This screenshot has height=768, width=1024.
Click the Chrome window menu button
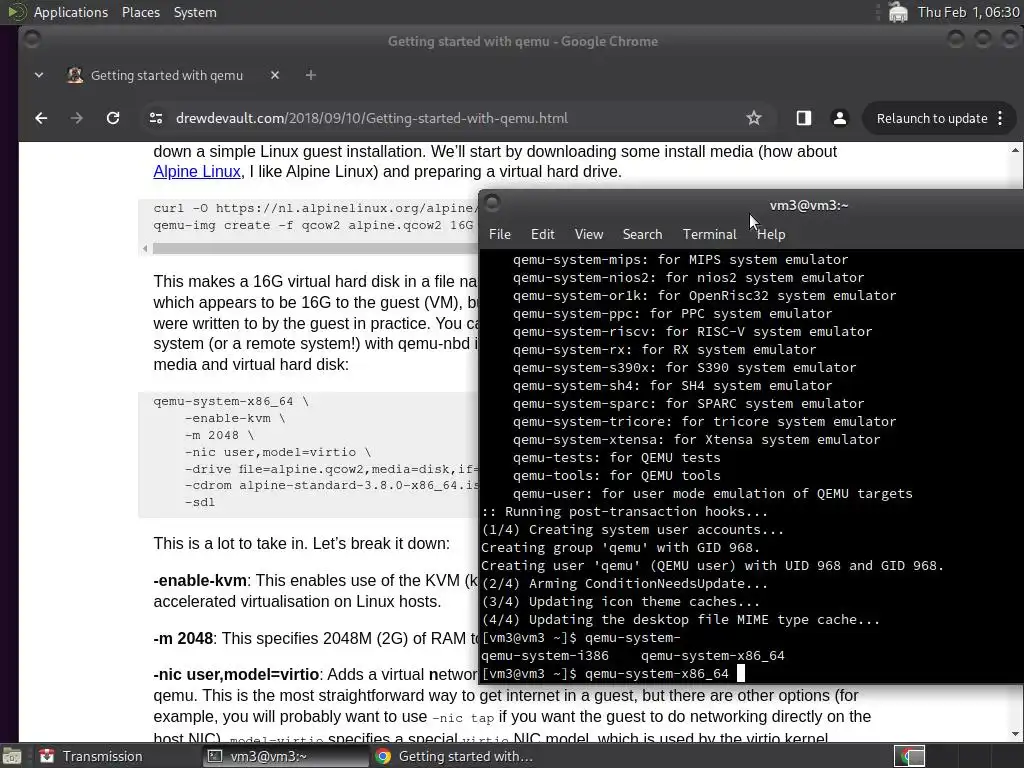click(x=31, y=40)
